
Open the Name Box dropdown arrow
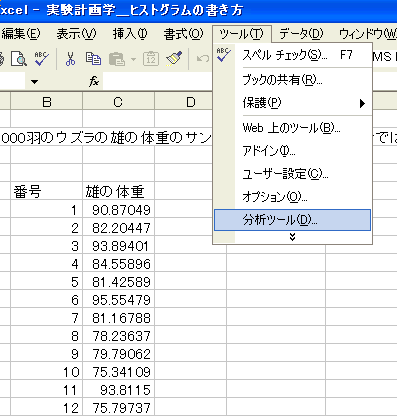pos(35,81)
